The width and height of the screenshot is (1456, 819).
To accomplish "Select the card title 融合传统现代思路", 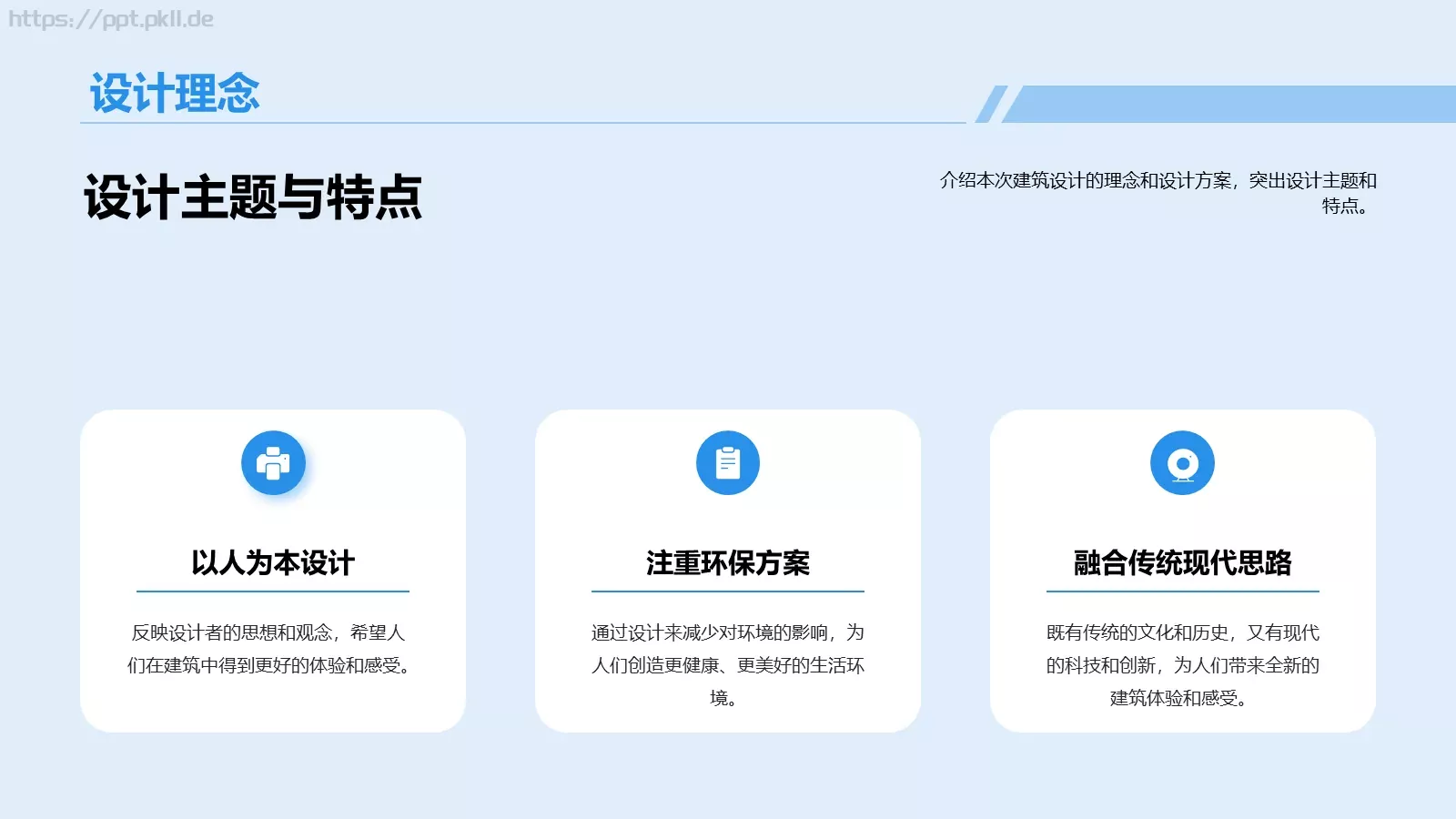I will (1183, 562).
